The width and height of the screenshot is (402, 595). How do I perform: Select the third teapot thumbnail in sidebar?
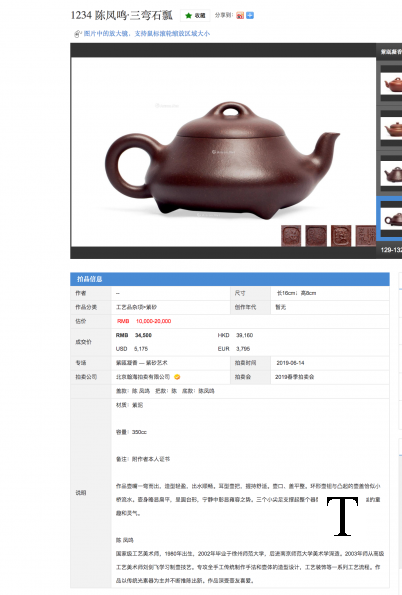391,173
